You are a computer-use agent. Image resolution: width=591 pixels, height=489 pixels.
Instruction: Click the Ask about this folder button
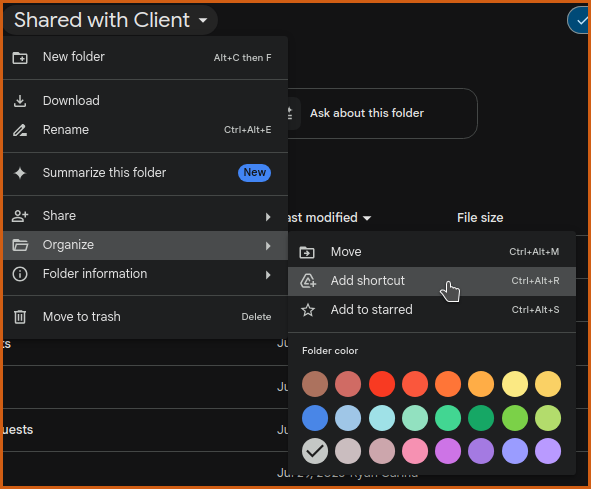383,113
